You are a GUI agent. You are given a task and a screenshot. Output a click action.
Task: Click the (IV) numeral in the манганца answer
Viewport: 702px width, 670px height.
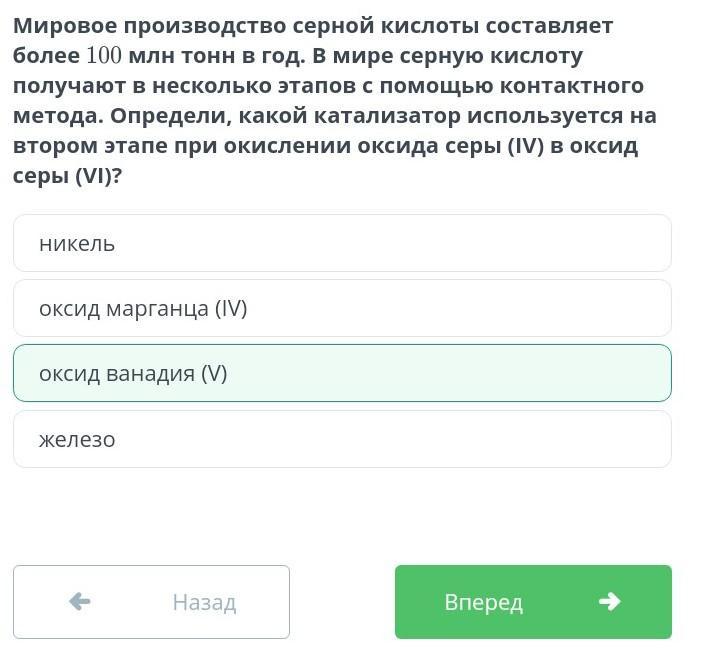(231, 308)
